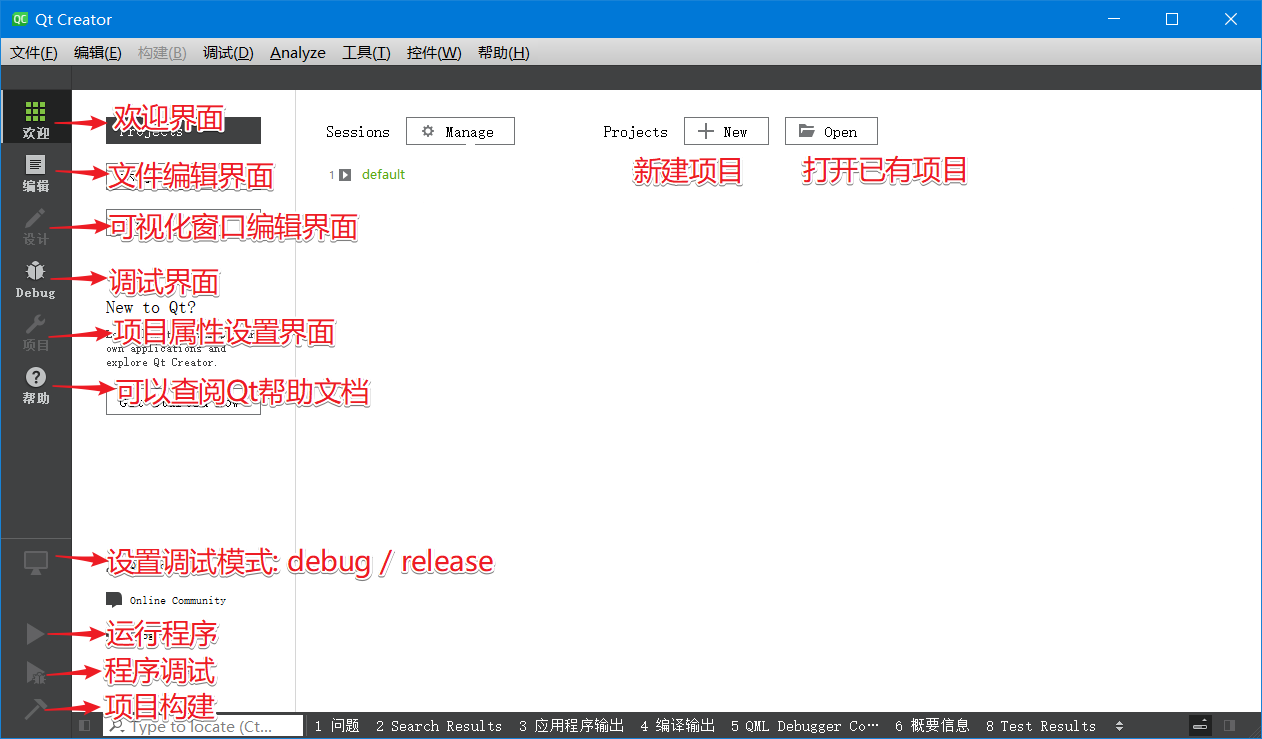The height and width of the screenshot is (739, 1262).
Task: Click the Start Debugging run icon
Action: click(35, 672)
